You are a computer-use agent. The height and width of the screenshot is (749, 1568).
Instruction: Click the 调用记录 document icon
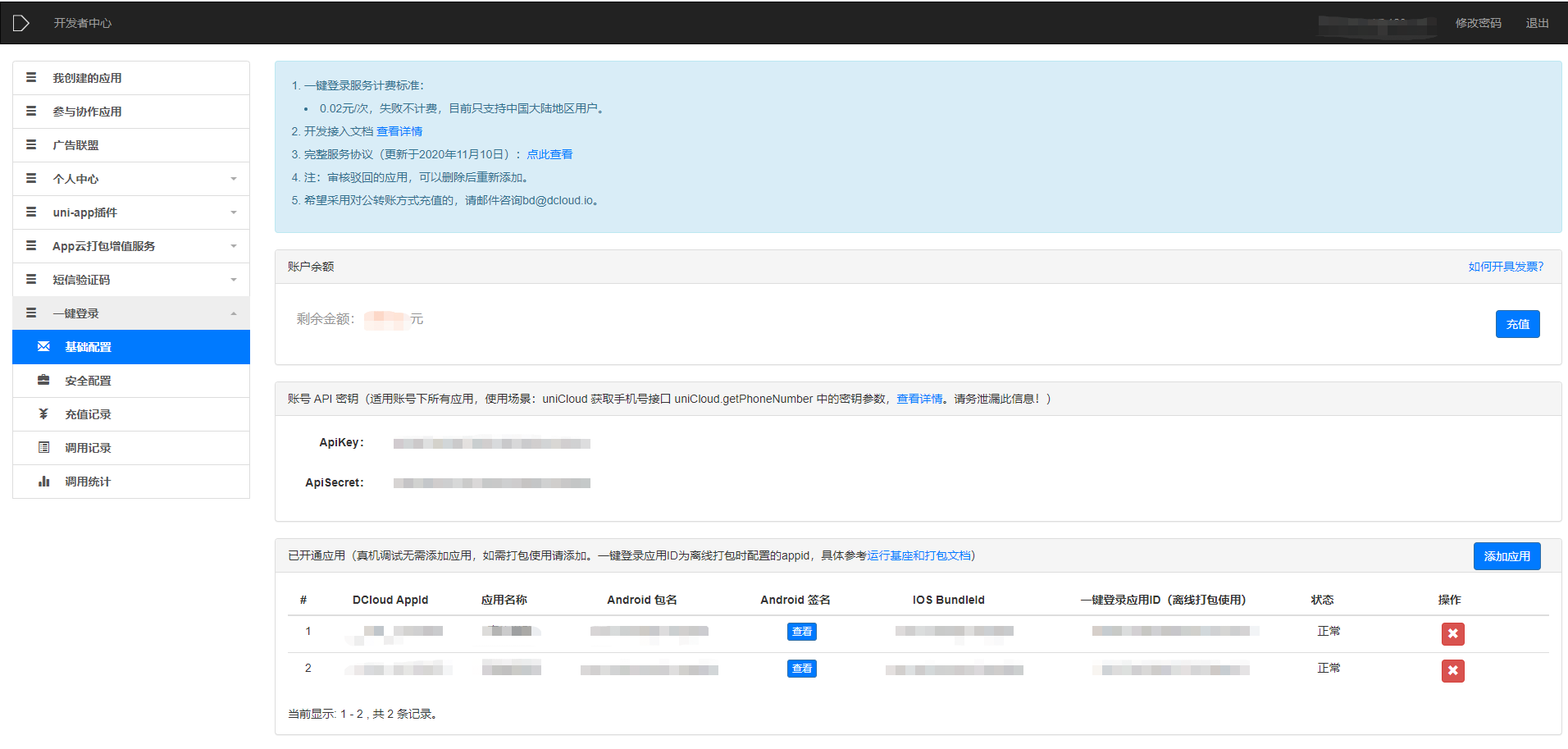pos(43,447)
